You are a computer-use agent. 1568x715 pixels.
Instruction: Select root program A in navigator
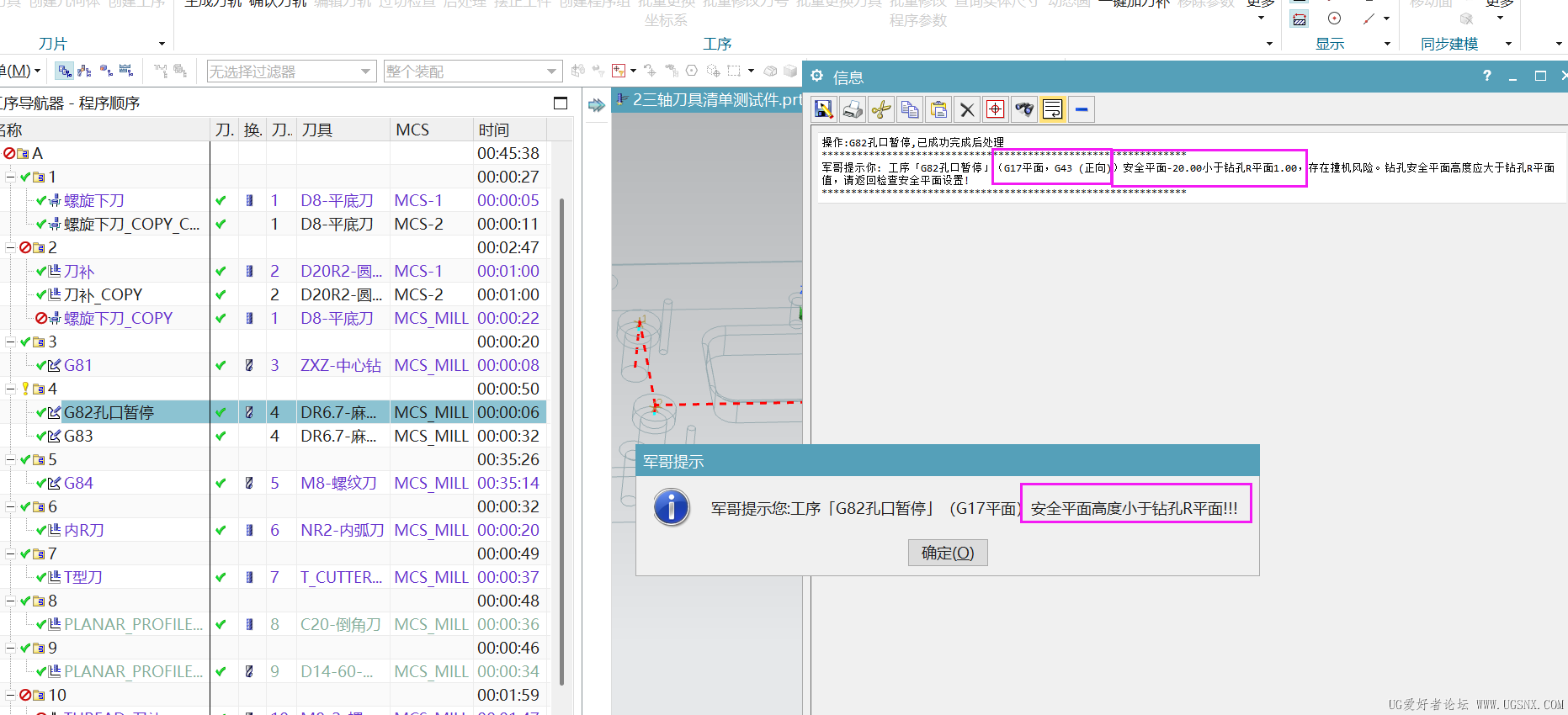pyautogui.click(x=37, y=153)
